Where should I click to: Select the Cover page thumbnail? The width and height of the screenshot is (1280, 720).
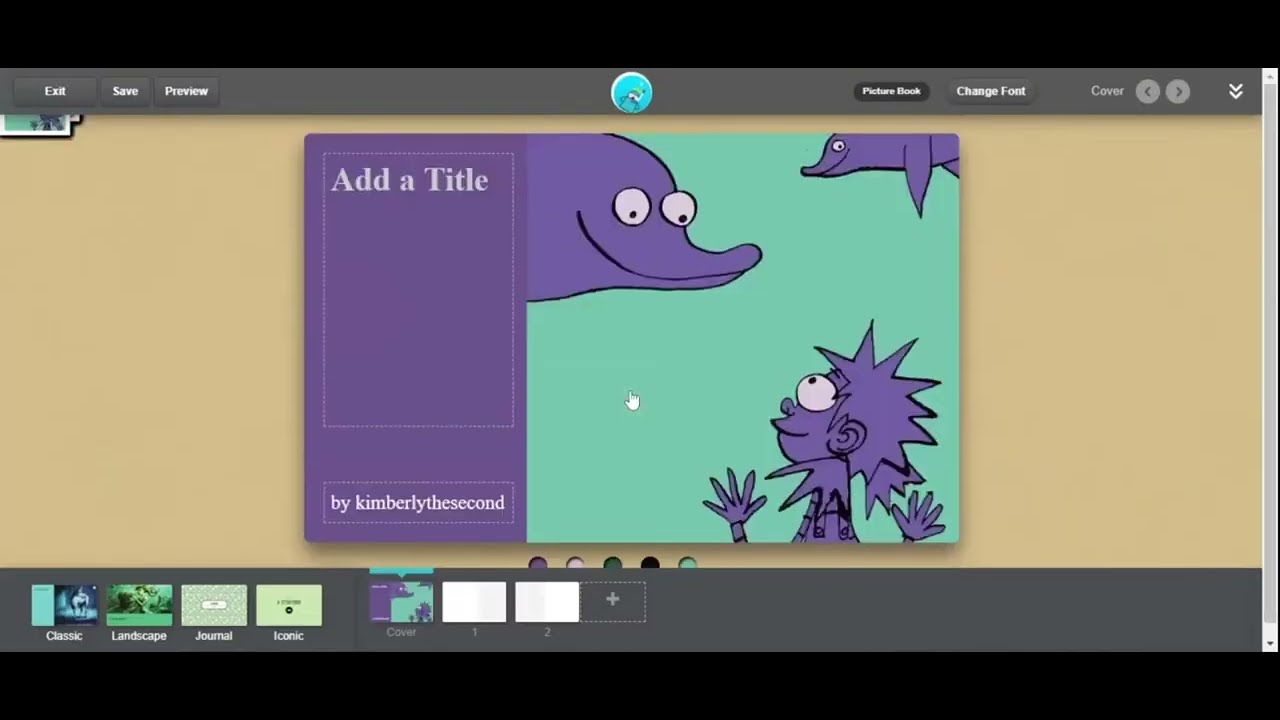[401, 602]
